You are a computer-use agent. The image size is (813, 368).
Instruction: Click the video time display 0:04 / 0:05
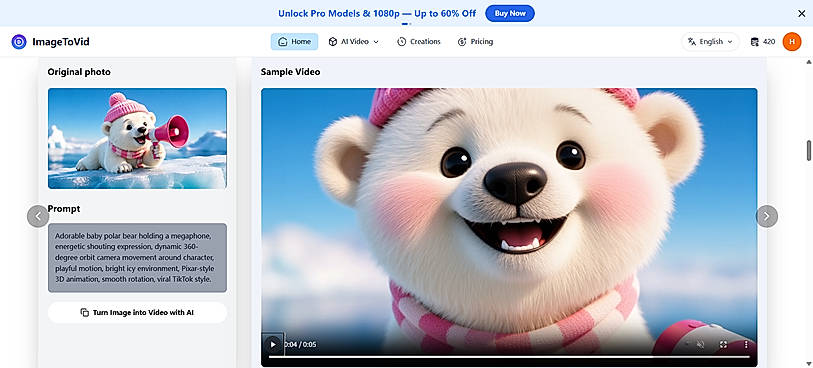click(300, 345)
